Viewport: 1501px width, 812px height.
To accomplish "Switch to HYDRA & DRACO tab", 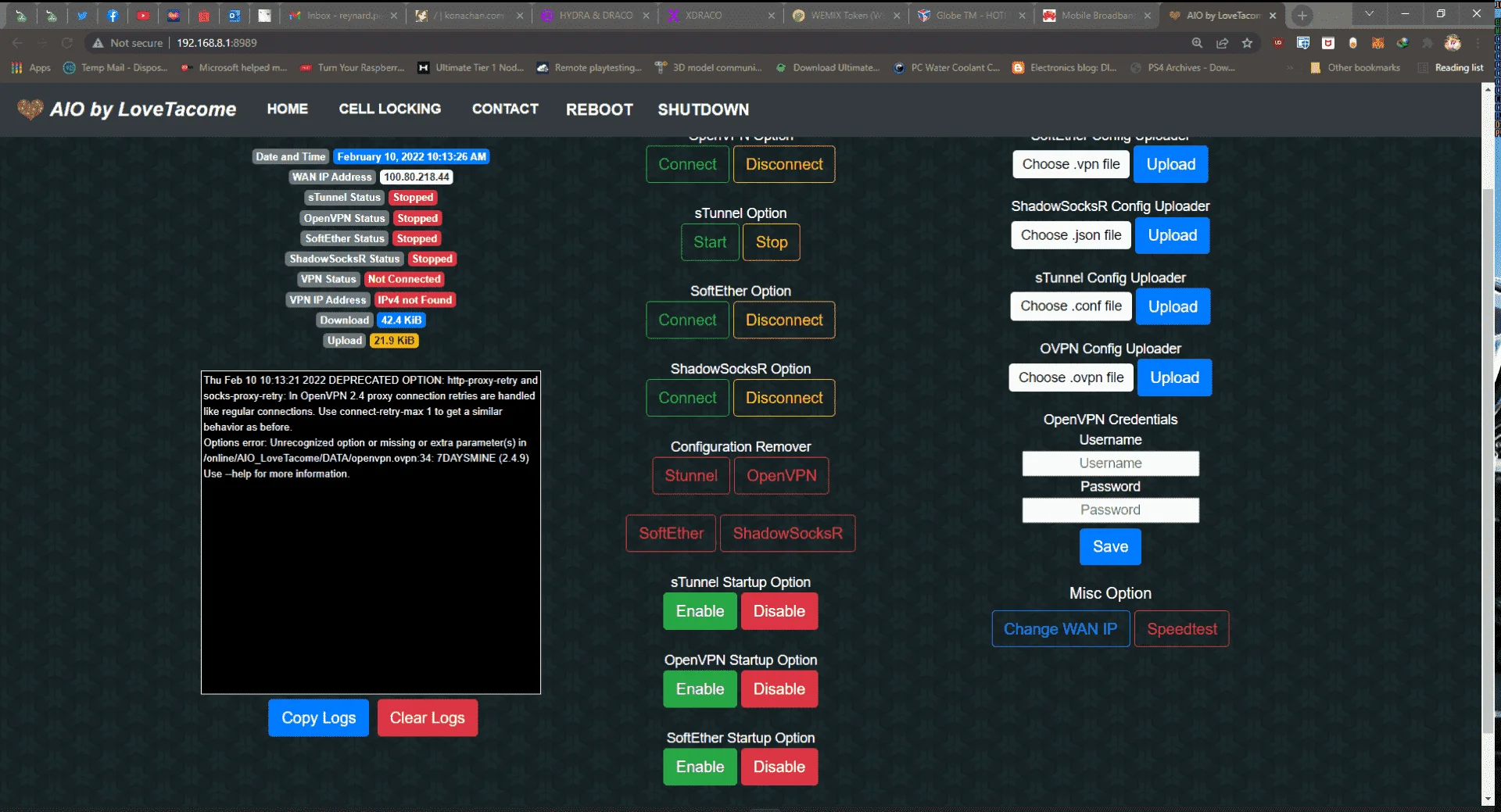I will (595, 15).
